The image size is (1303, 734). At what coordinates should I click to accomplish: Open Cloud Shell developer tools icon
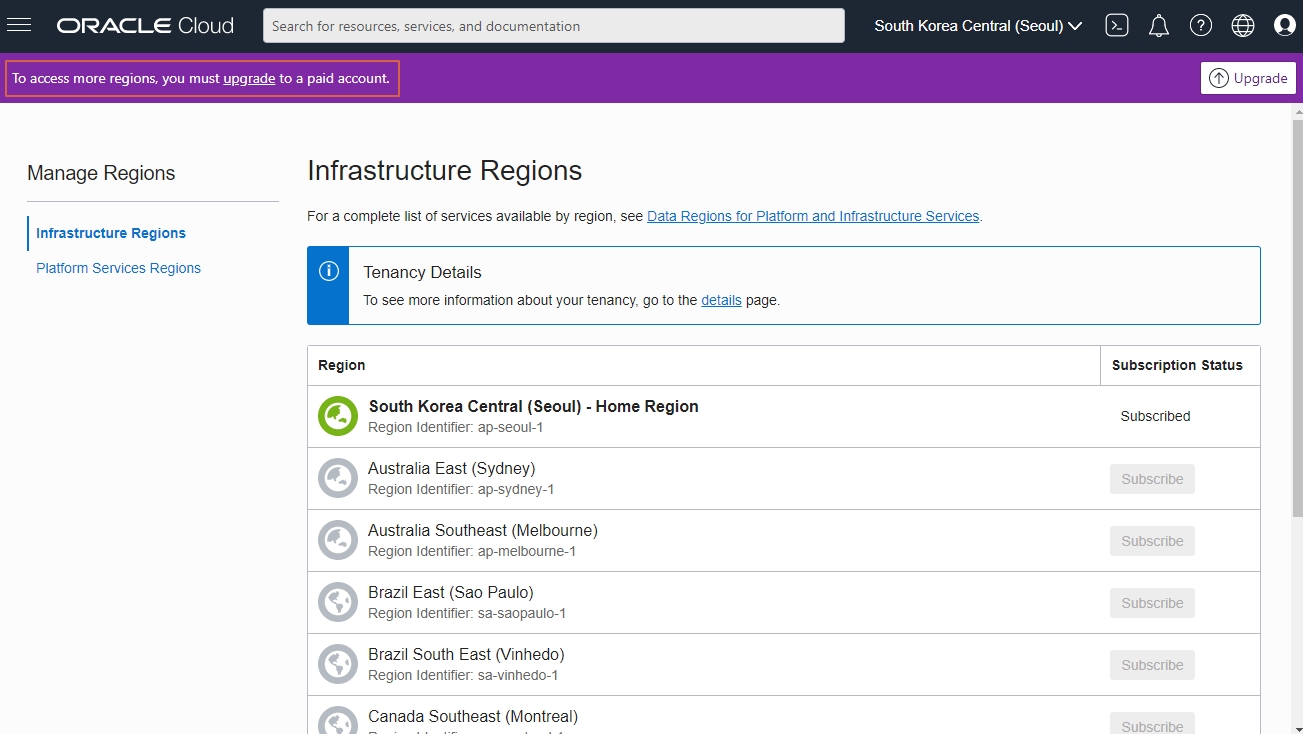pyautogui.click(x=1117, y=26)
